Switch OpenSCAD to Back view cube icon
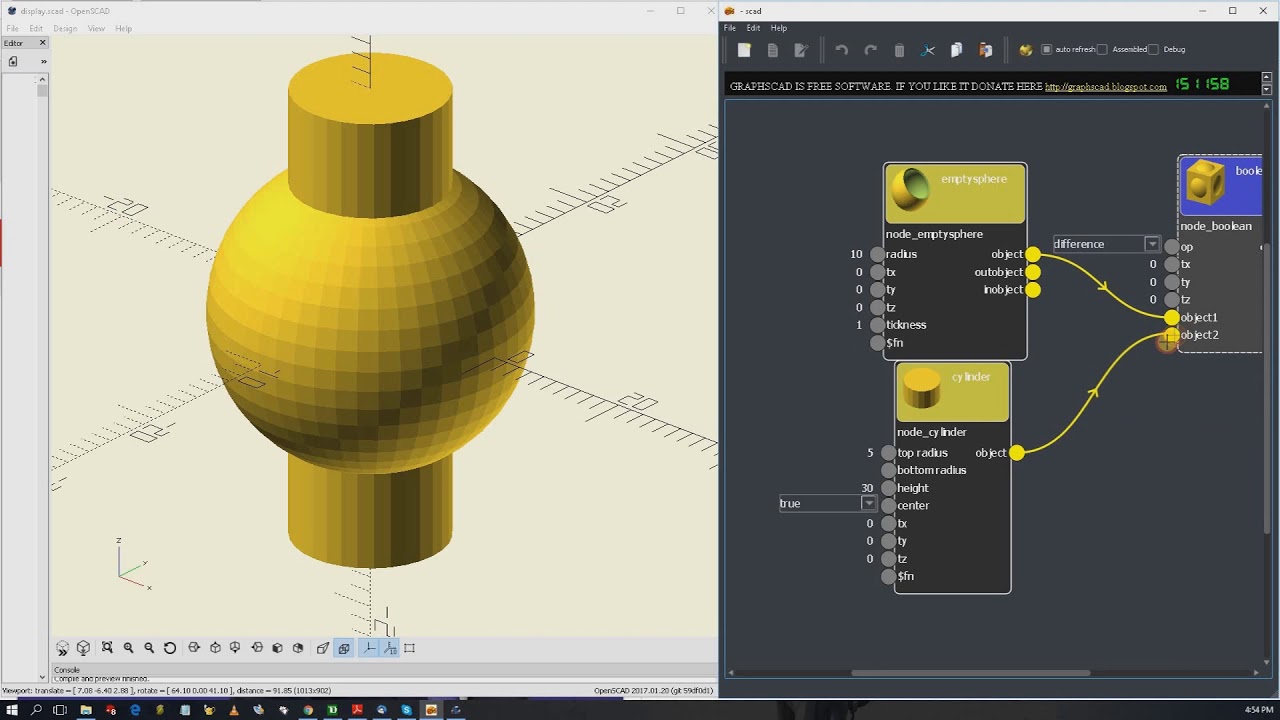The width and height of the screenshot is (1280, 720). tap(298, 648)
